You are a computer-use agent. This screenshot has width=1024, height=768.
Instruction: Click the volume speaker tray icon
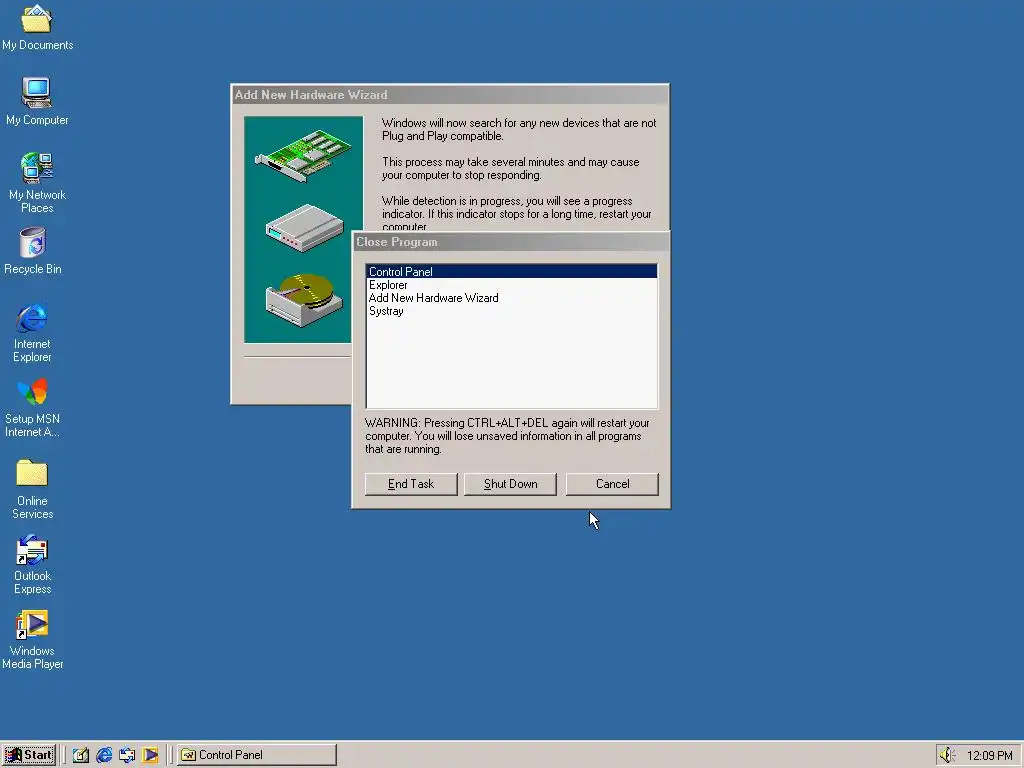[x=947, y=755]
